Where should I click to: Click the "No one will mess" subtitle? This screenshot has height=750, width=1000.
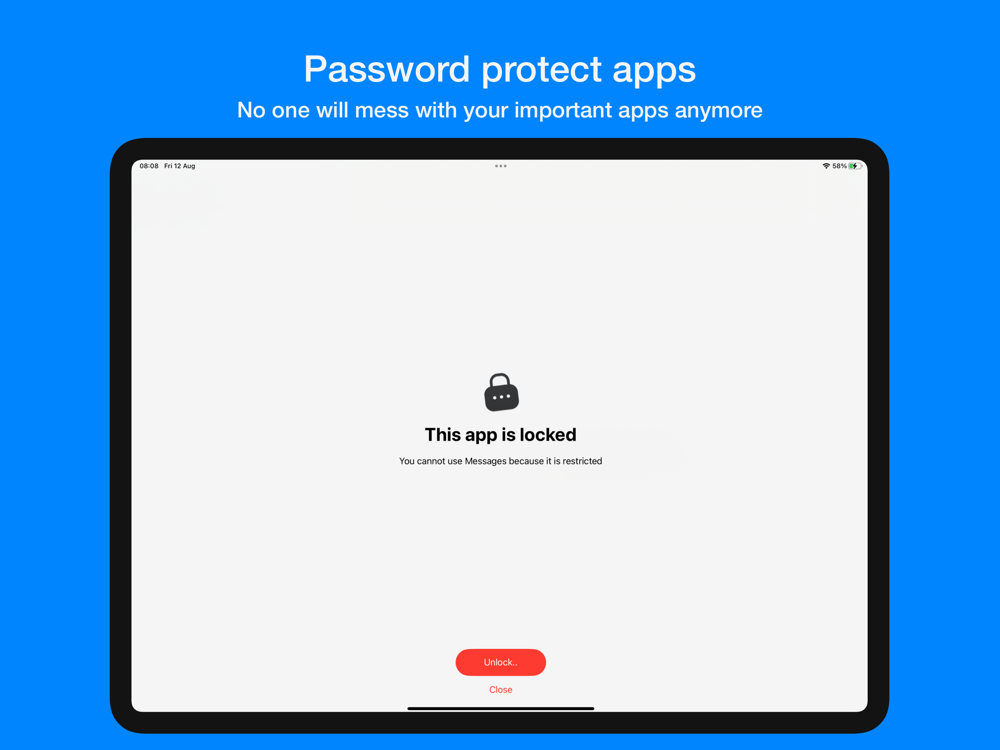[500, 110]
